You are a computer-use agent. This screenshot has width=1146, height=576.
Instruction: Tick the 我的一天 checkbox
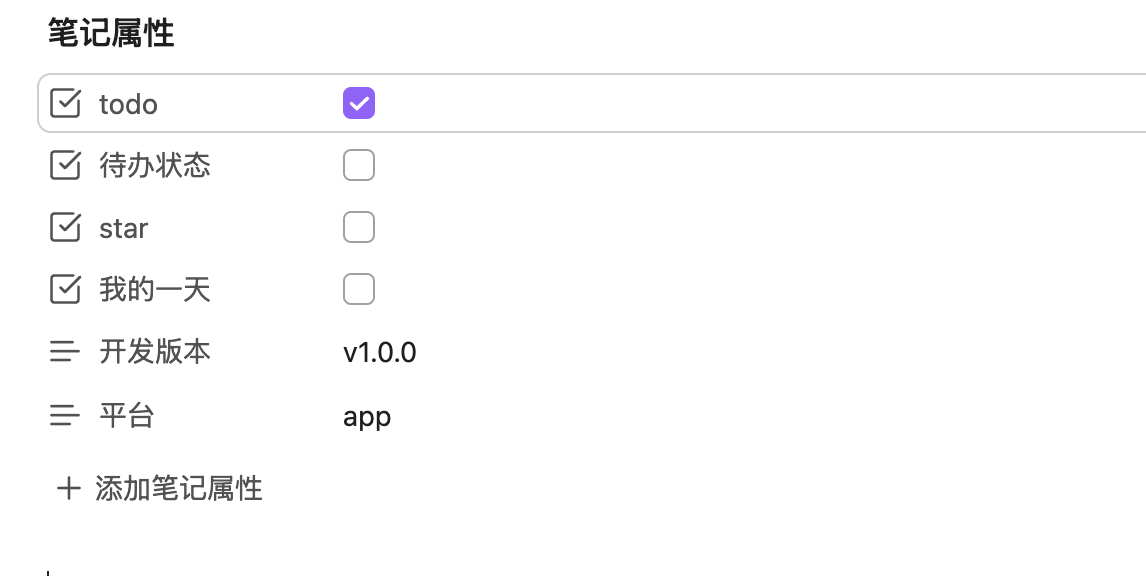(359, 290)
